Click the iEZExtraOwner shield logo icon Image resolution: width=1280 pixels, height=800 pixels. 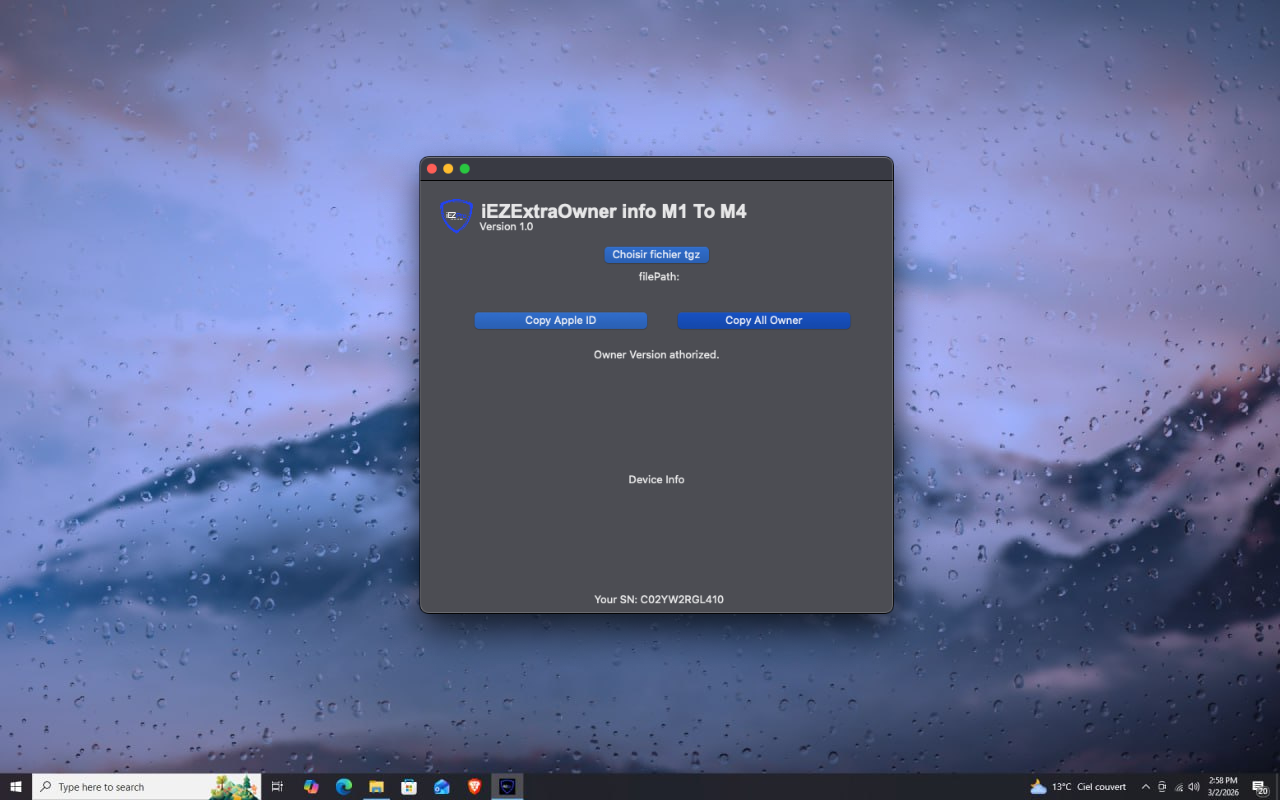click(x=456, y=216)
